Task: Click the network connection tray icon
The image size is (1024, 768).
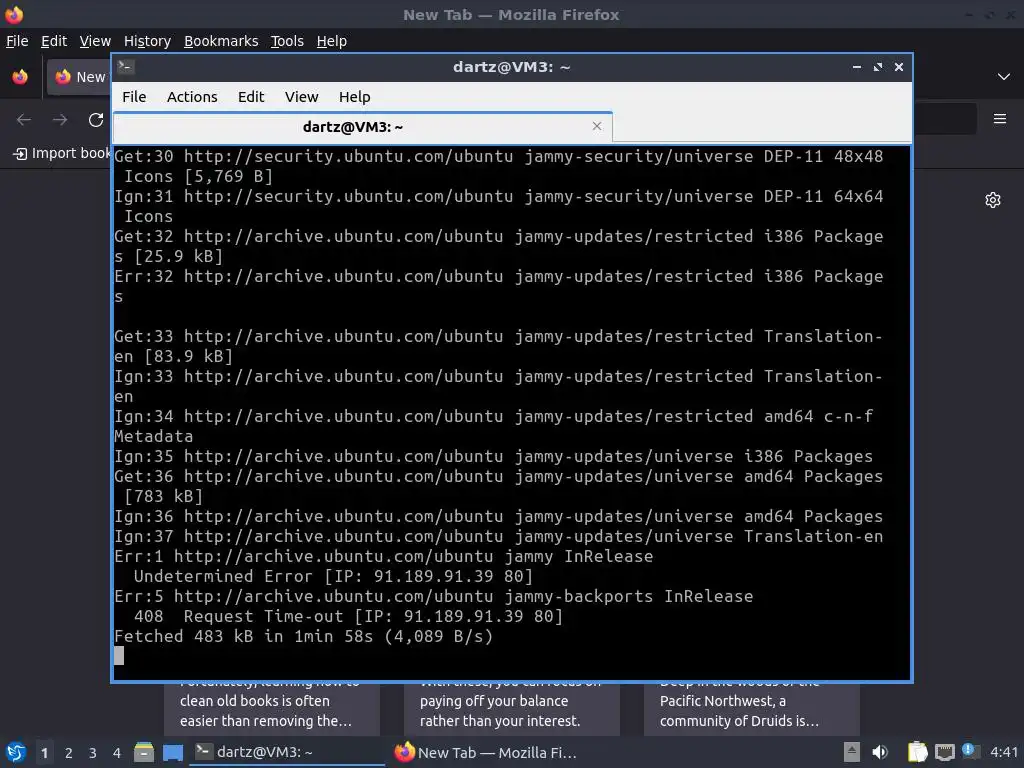Action: coord(944,752)
